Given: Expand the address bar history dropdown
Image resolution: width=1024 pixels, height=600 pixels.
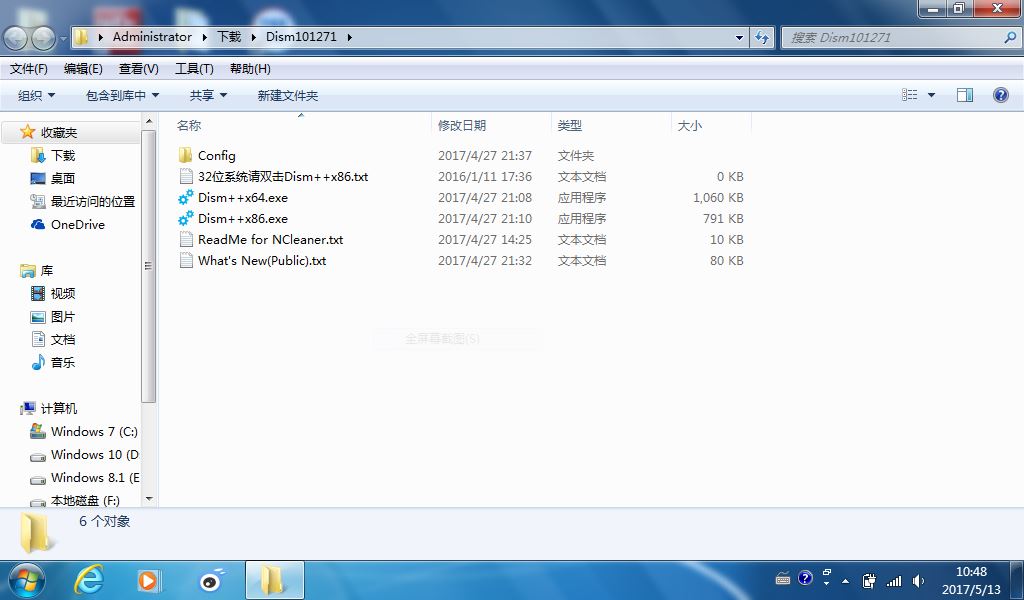Looking at the screenshot, I should [x=739, y=37].
